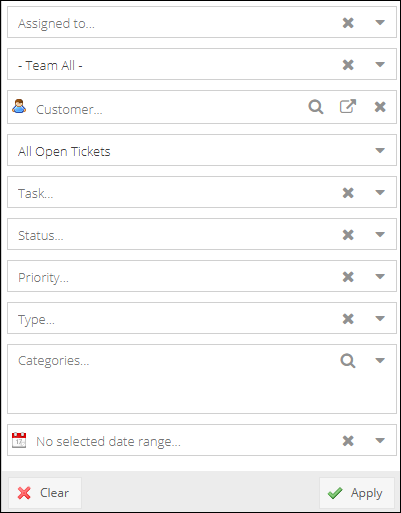The width and height of the screenshot is (401, 513).
Task: Clear the Assigned to field
Action: (348, 23)
